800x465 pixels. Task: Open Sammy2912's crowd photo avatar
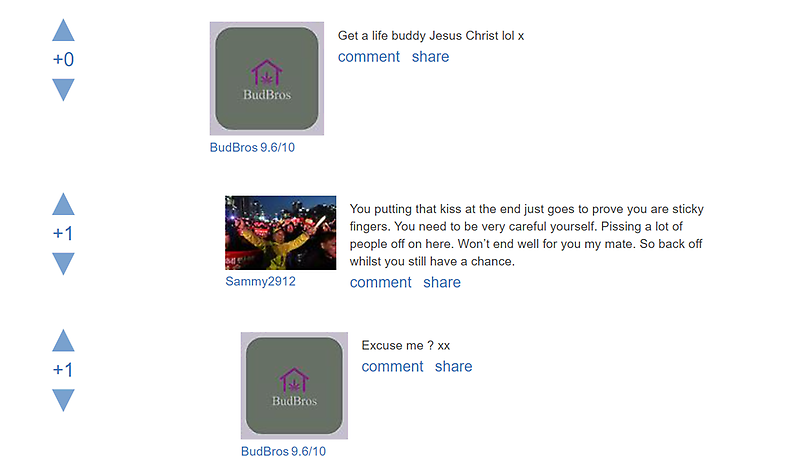(x=281, y=233)
